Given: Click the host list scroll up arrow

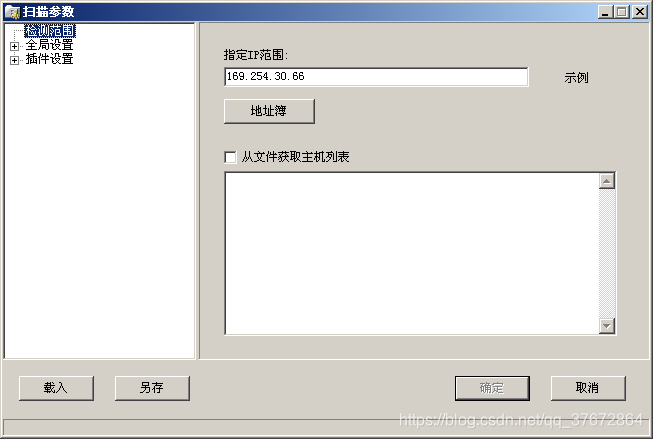Looking at the screenshot, I should 607,181.
